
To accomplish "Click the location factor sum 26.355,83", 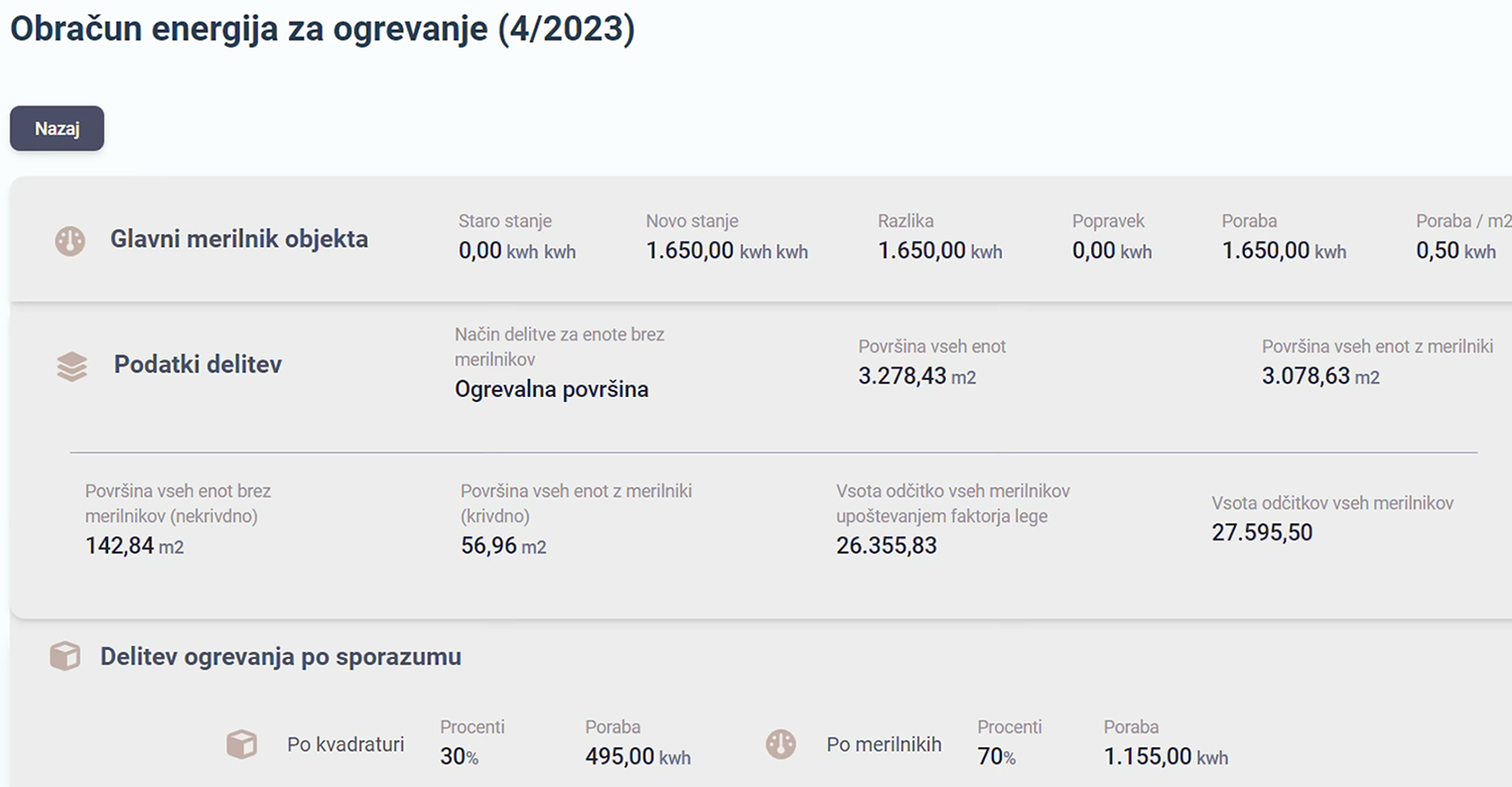I will pos(887,545).
